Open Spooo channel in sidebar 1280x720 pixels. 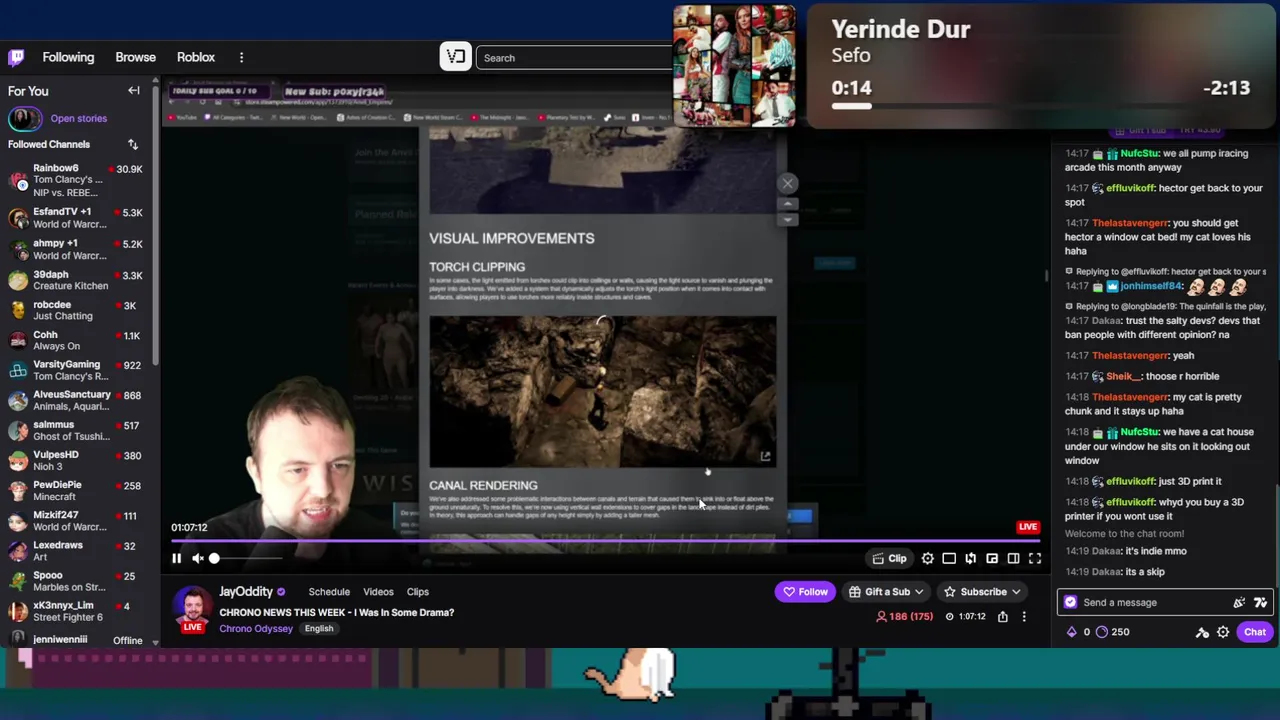[77, 581]
